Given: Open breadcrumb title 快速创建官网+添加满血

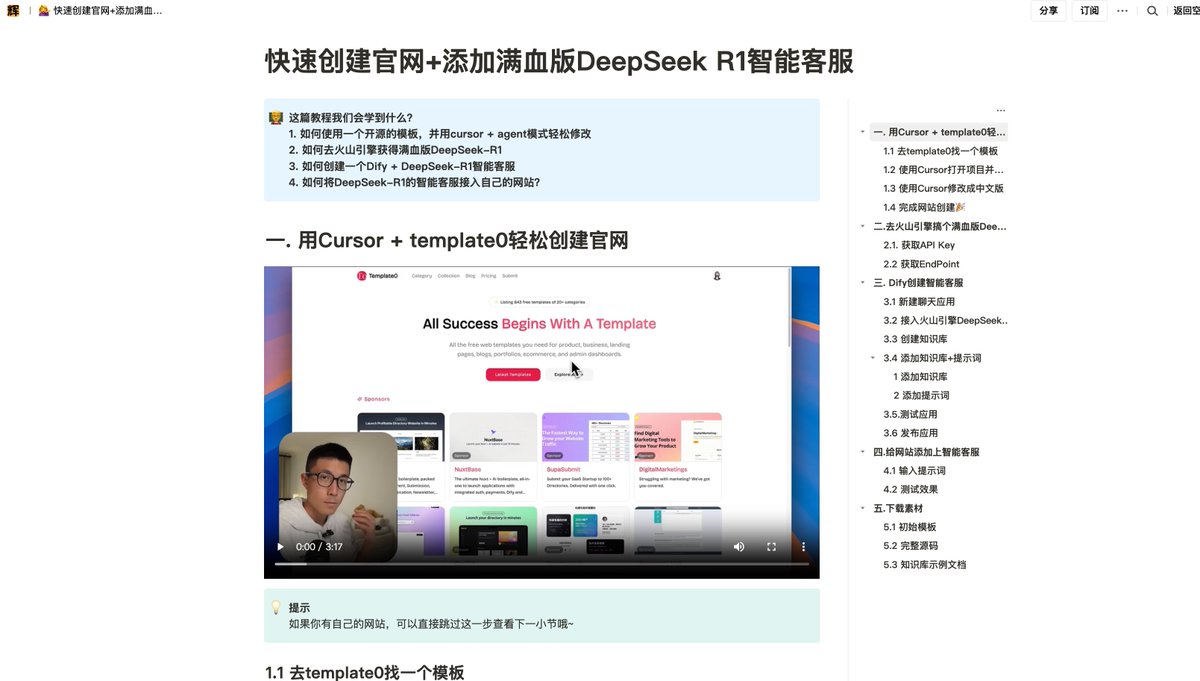Looking at the screenshot, I should click(108, 11).
